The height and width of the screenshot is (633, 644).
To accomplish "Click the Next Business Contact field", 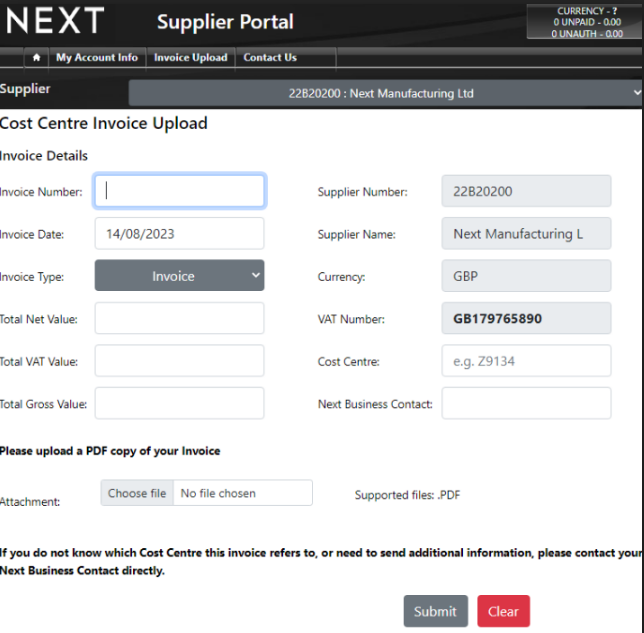I will tap(526, 404).
